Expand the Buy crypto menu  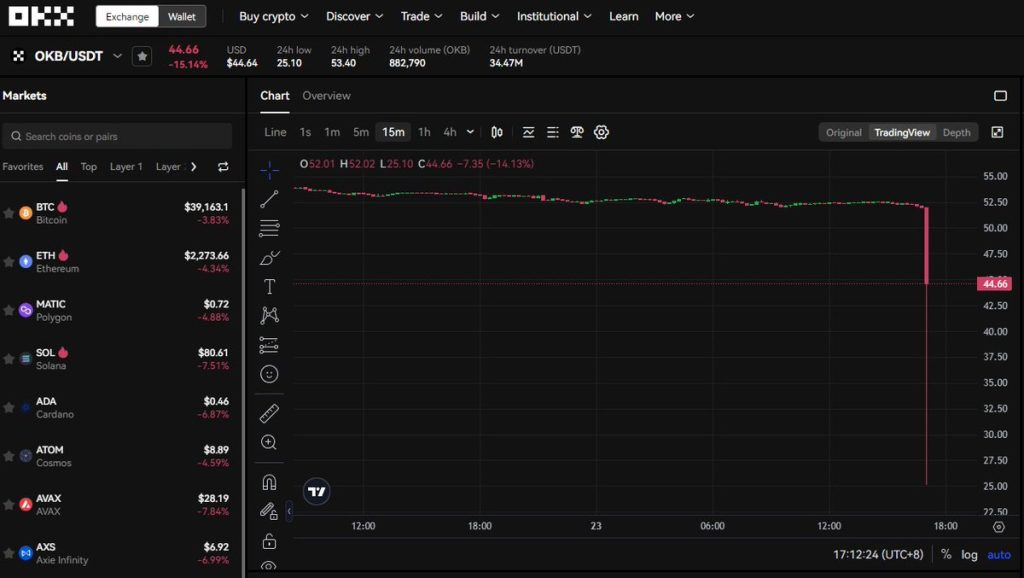coord(273,16)
